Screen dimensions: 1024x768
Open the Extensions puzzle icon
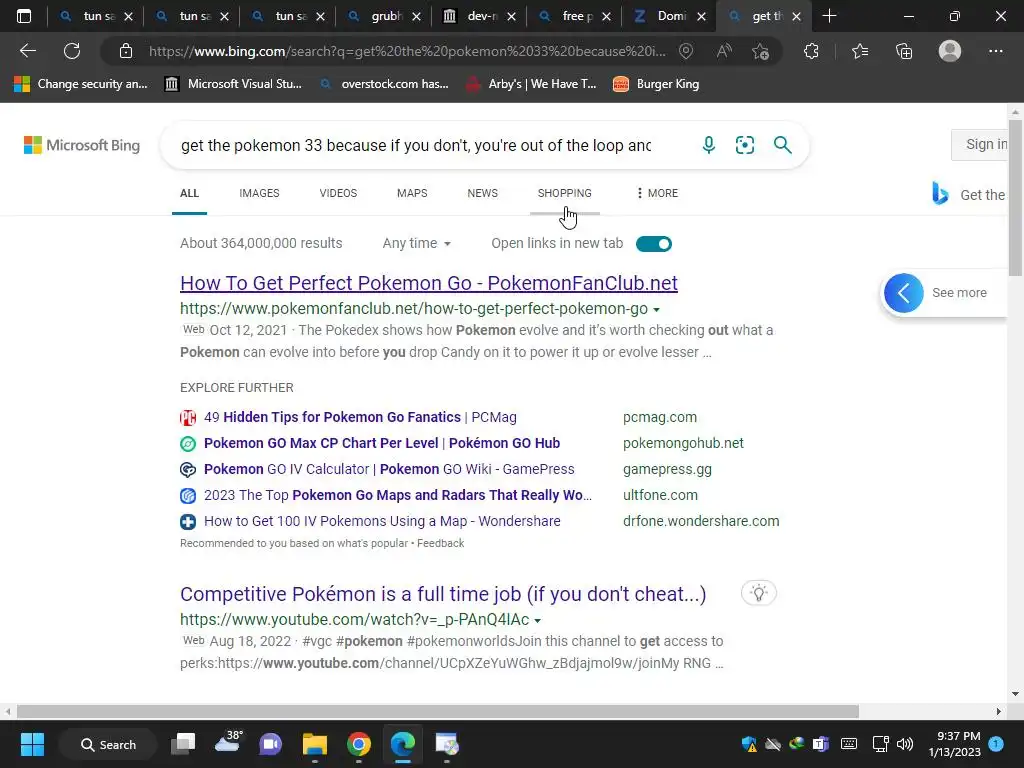coord(811,51)
